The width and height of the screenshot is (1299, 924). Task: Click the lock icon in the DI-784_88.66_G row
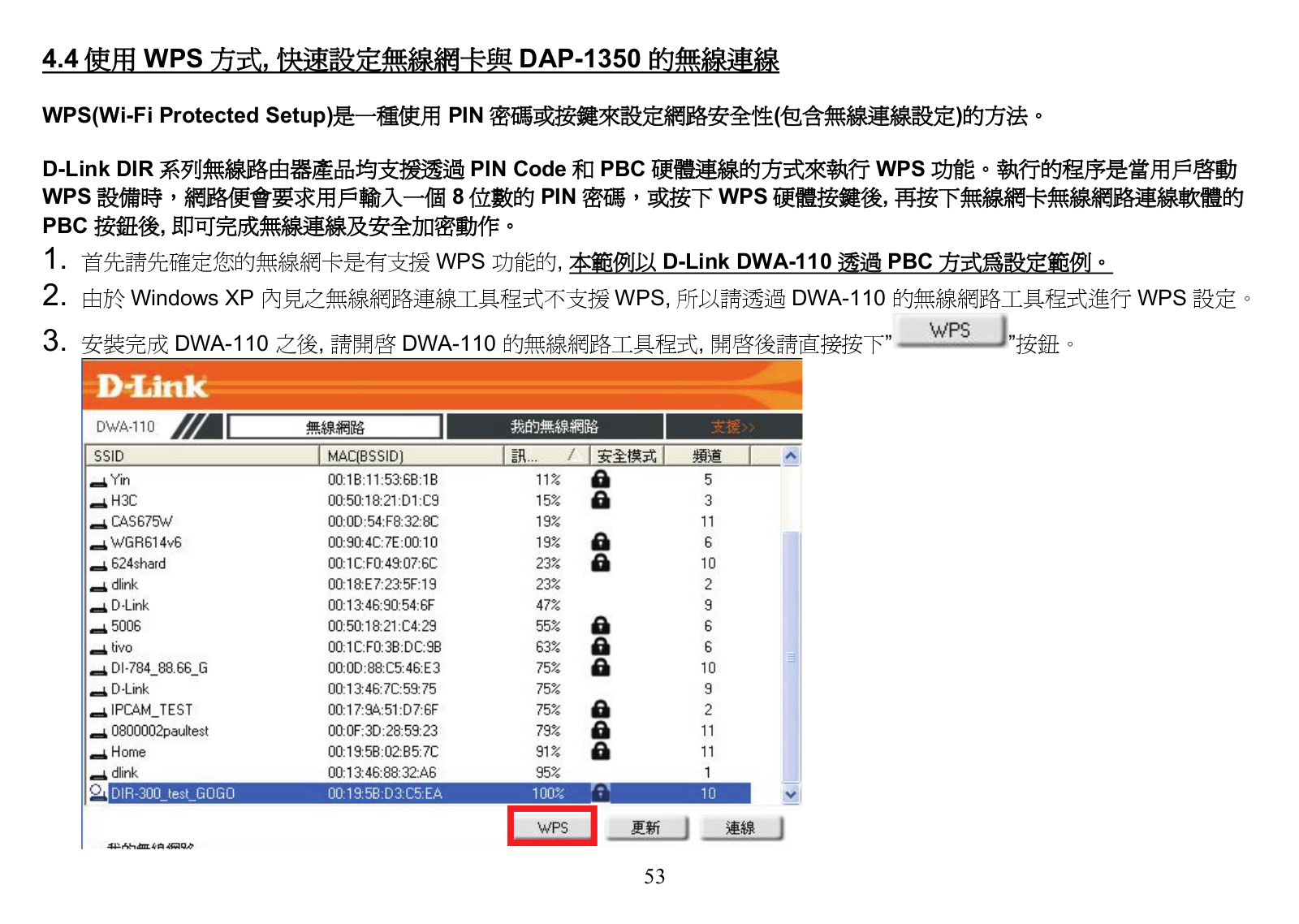click(601, 667)
